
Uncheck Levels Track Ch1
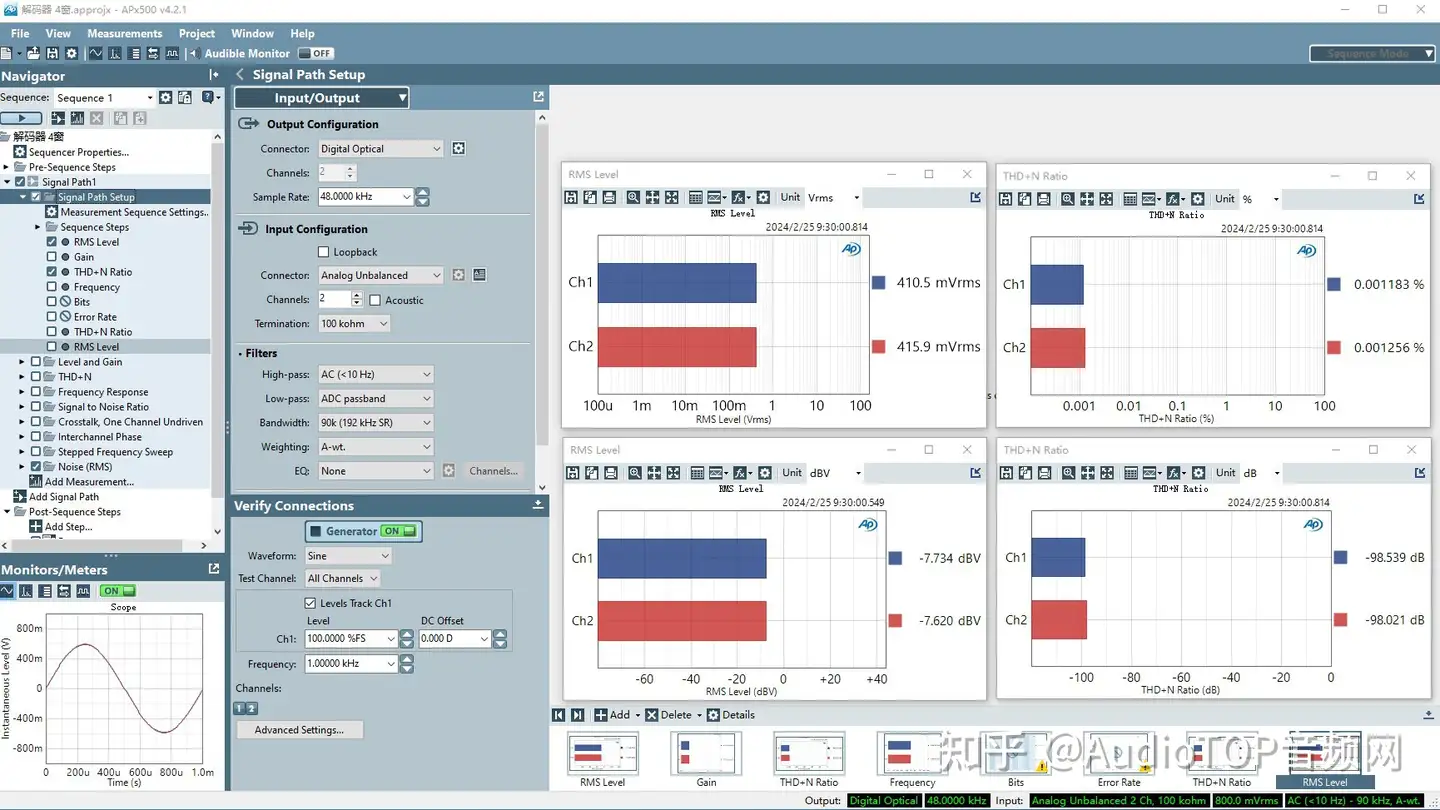[x=310, y=603]
